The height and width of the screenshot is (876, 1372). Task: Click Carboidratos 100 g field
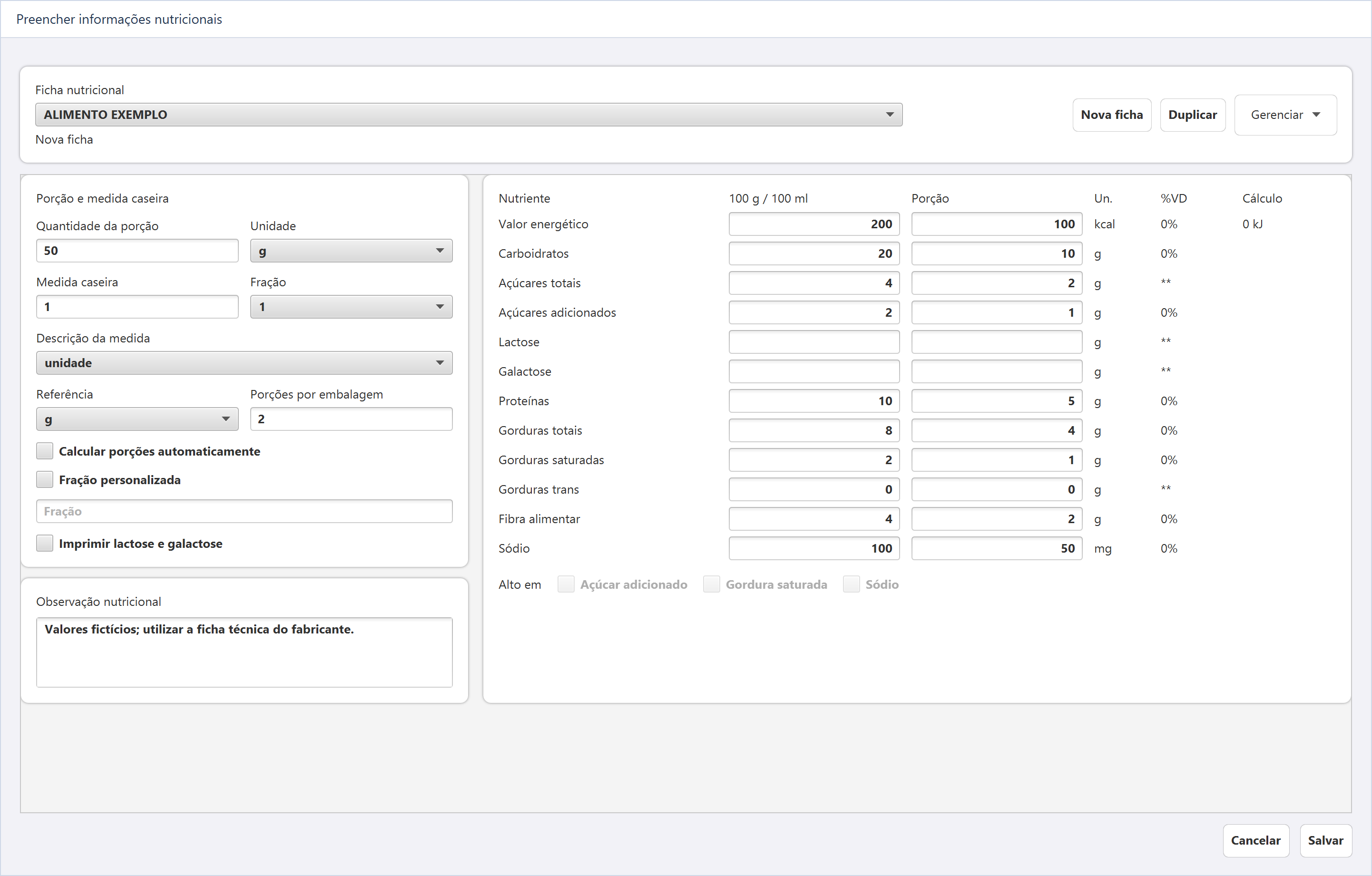(x=814, y=253)
